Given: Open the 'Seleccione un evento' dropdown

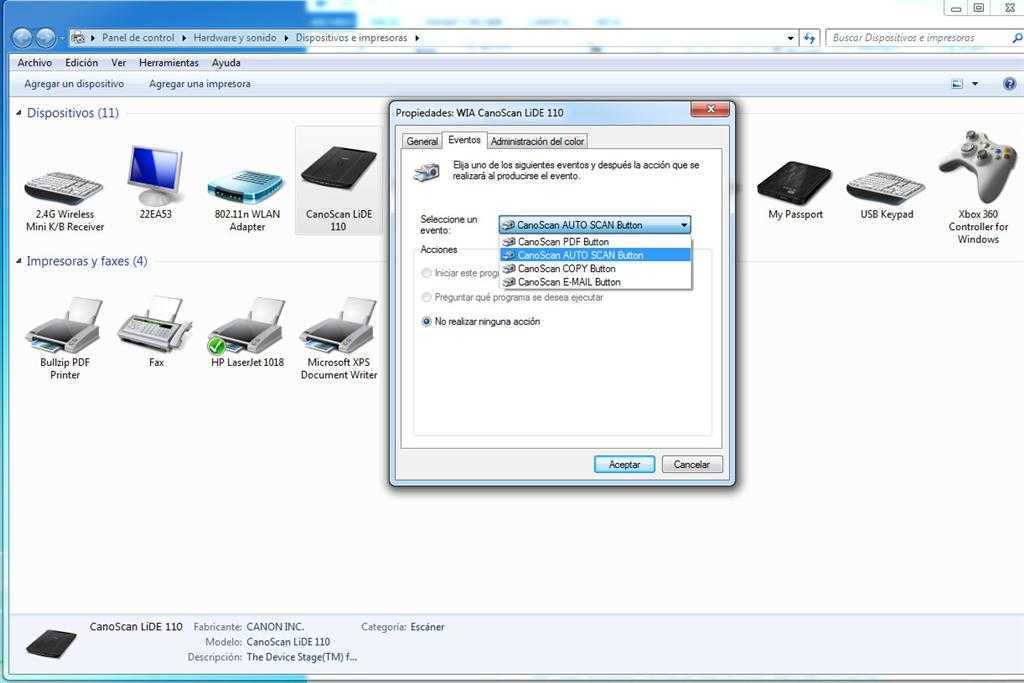Looking at the screenshot, I should (594, 225).
